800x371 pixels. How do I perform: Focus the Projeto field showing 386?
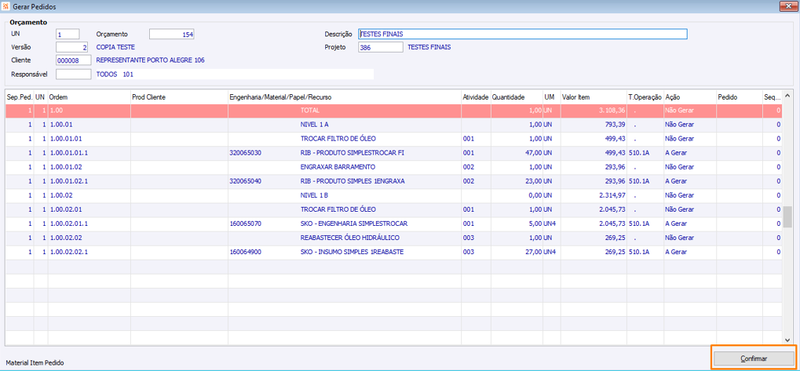(x=381, y=47)
